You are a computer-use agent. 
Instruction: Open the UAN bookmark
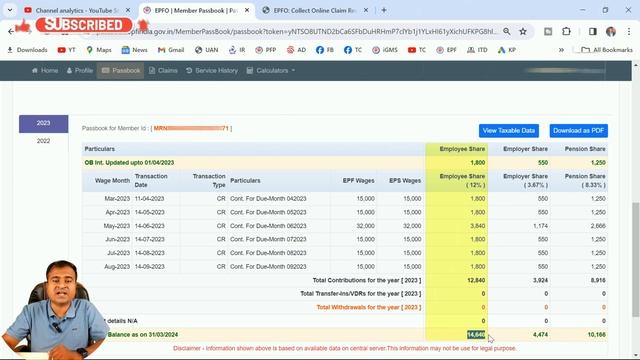[207, 50]
